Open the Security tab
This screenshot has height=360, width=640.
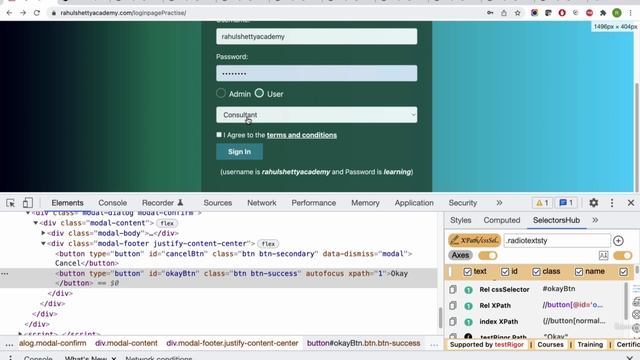pyautogui.click(x=462, y=203)
